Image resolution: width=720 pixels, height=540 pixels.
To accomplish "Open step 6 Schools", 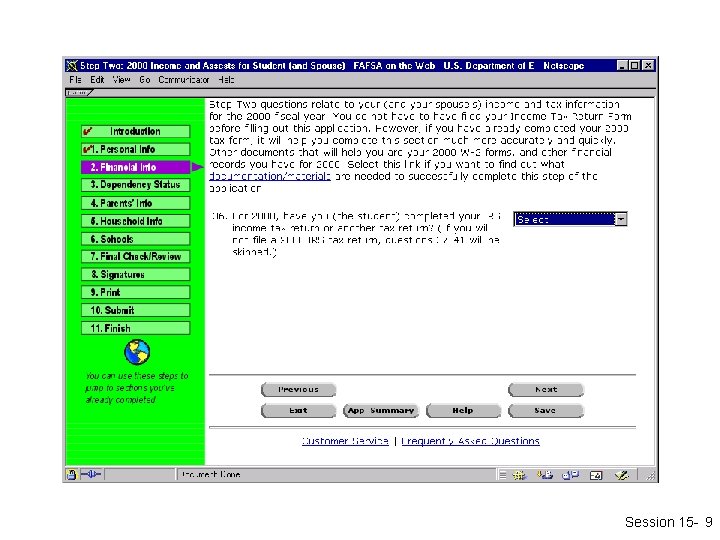I will point(135,239).
